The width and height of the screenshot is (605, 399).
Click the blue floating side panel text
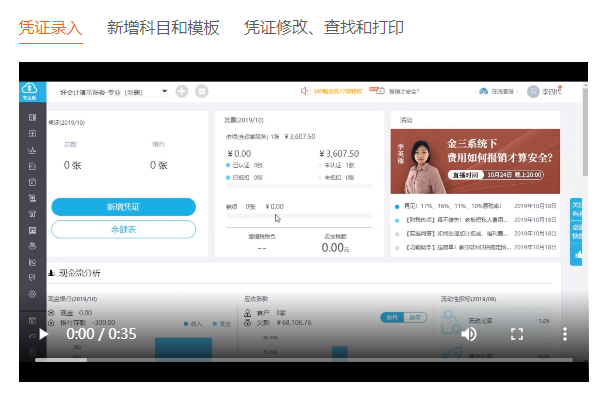tap(576, 220)
